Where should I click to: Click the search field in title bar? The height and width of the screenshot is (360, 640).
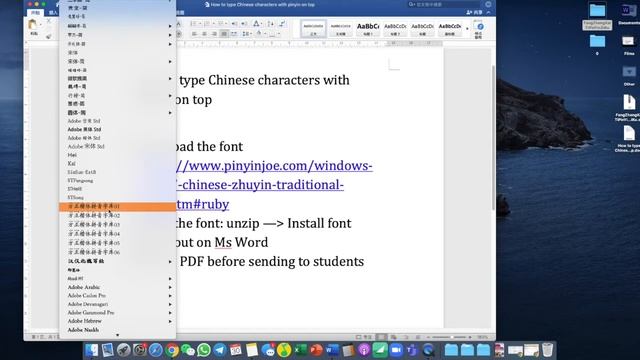point(445,4)
